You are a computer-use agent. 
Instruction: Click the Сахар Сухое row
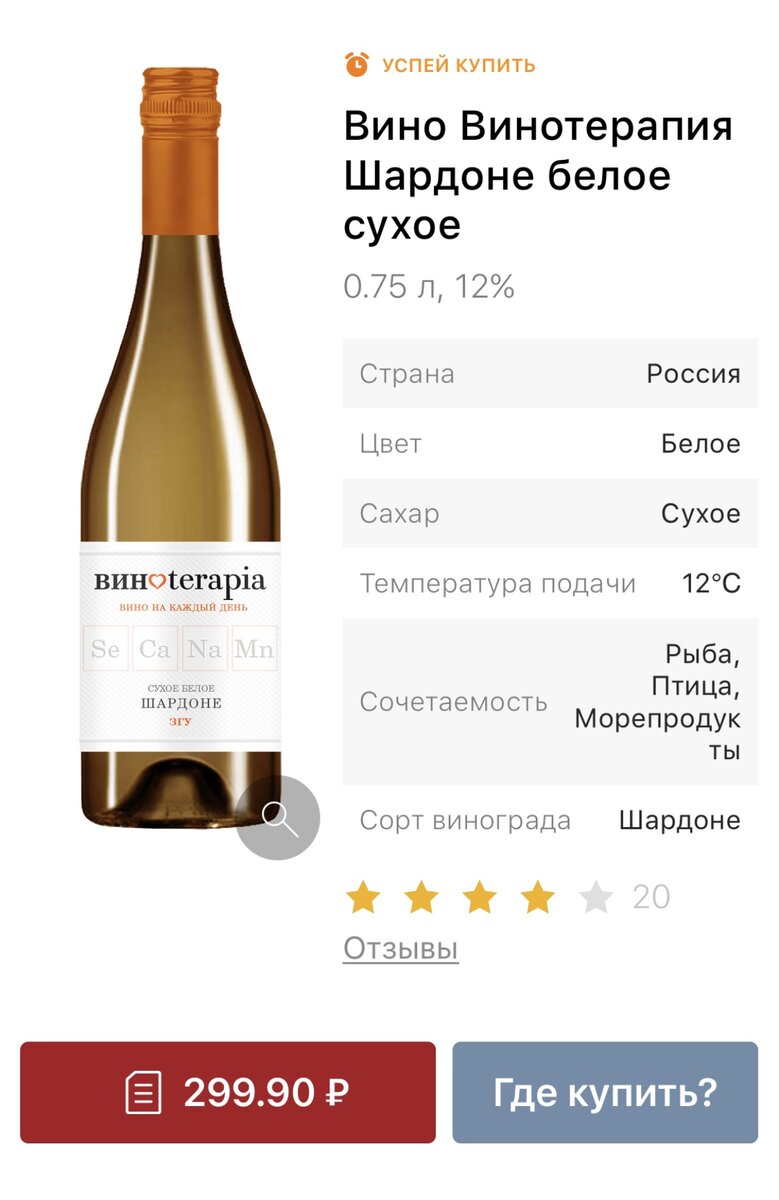tap(550, 514)
